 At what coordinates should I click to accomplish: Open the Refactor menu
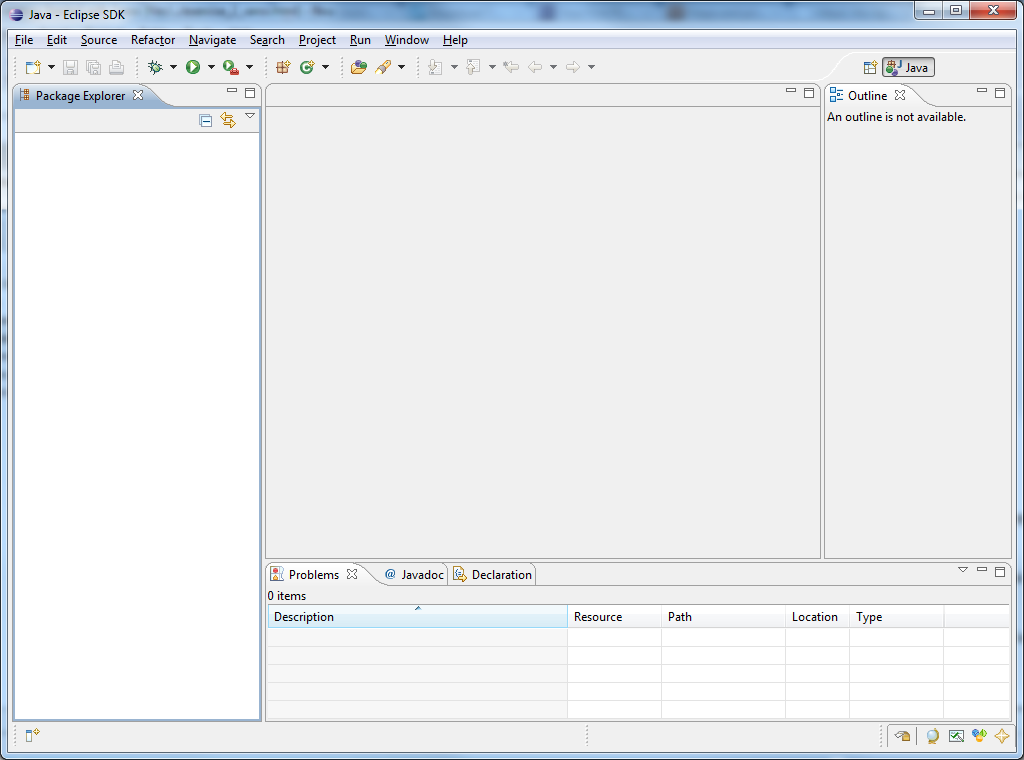(153, 40)
